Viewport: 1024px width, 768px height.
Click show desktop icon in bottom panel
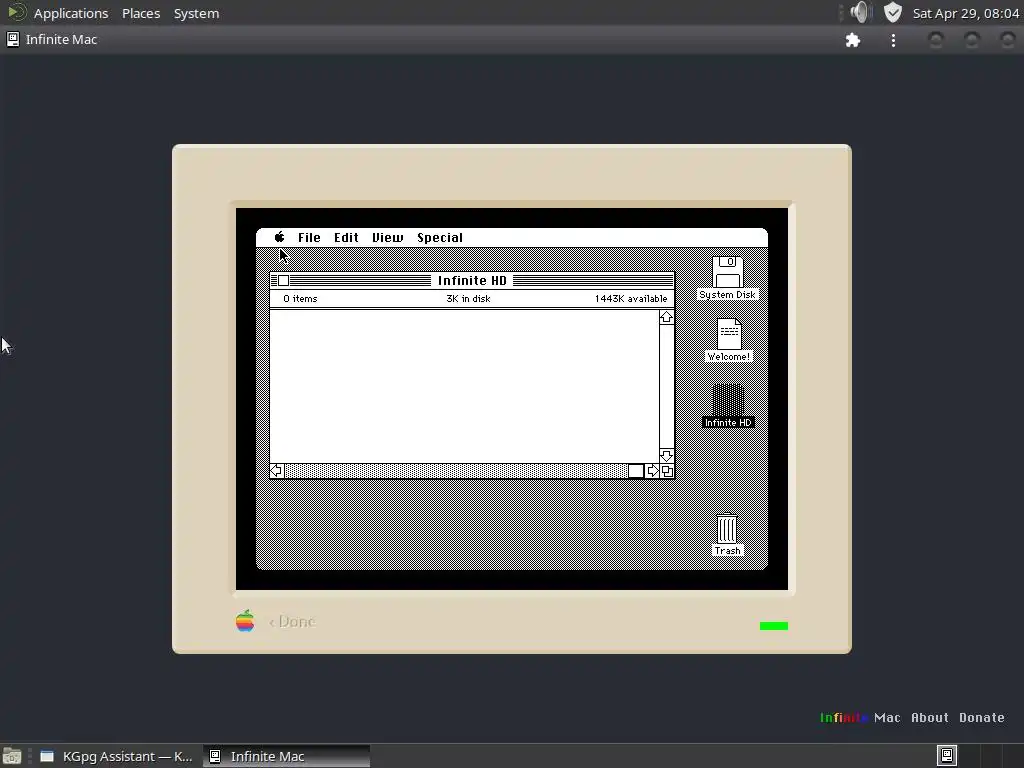11,756
